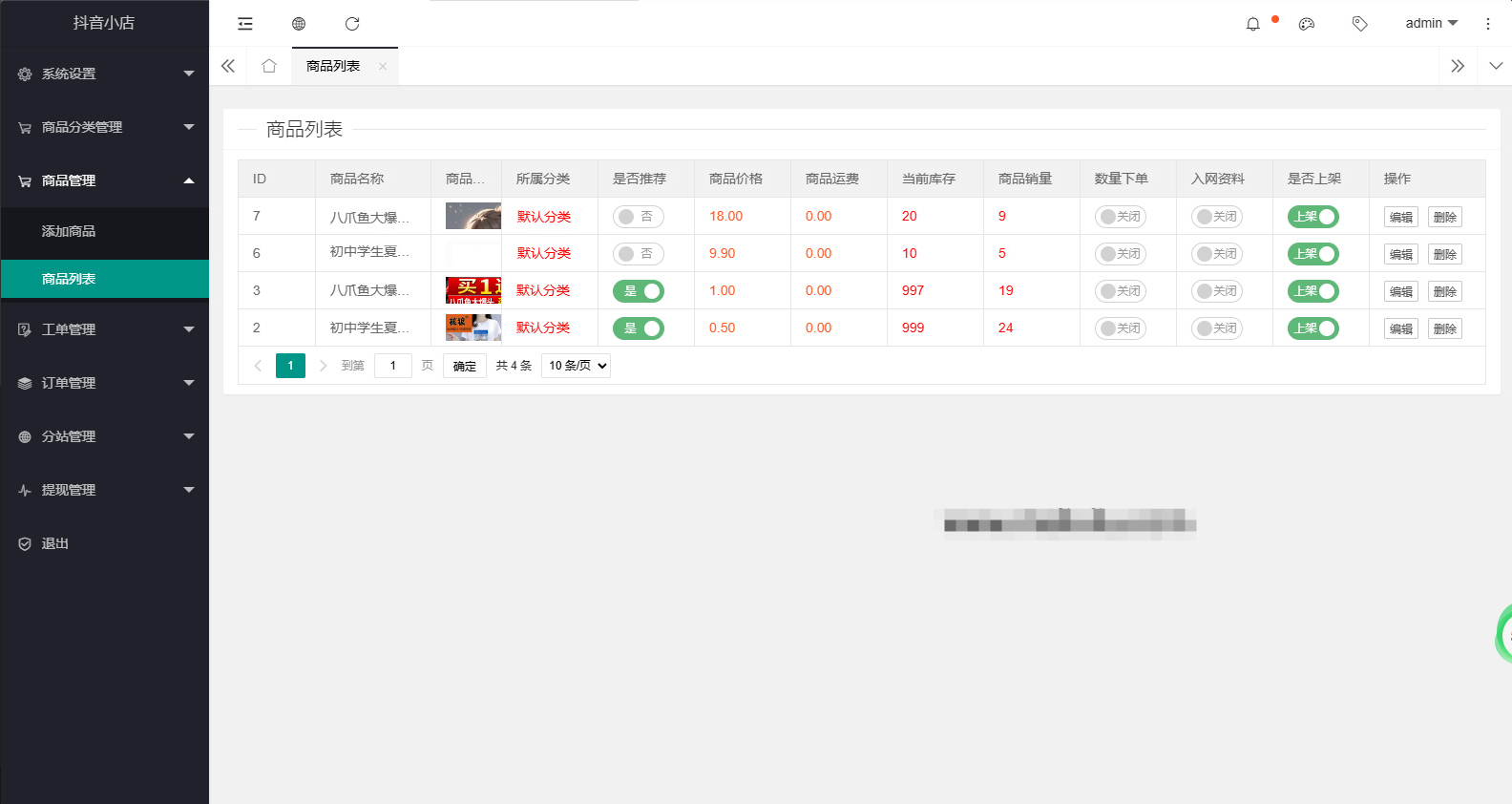Expand the 系统设置 sidebar menu

point(105,74)
